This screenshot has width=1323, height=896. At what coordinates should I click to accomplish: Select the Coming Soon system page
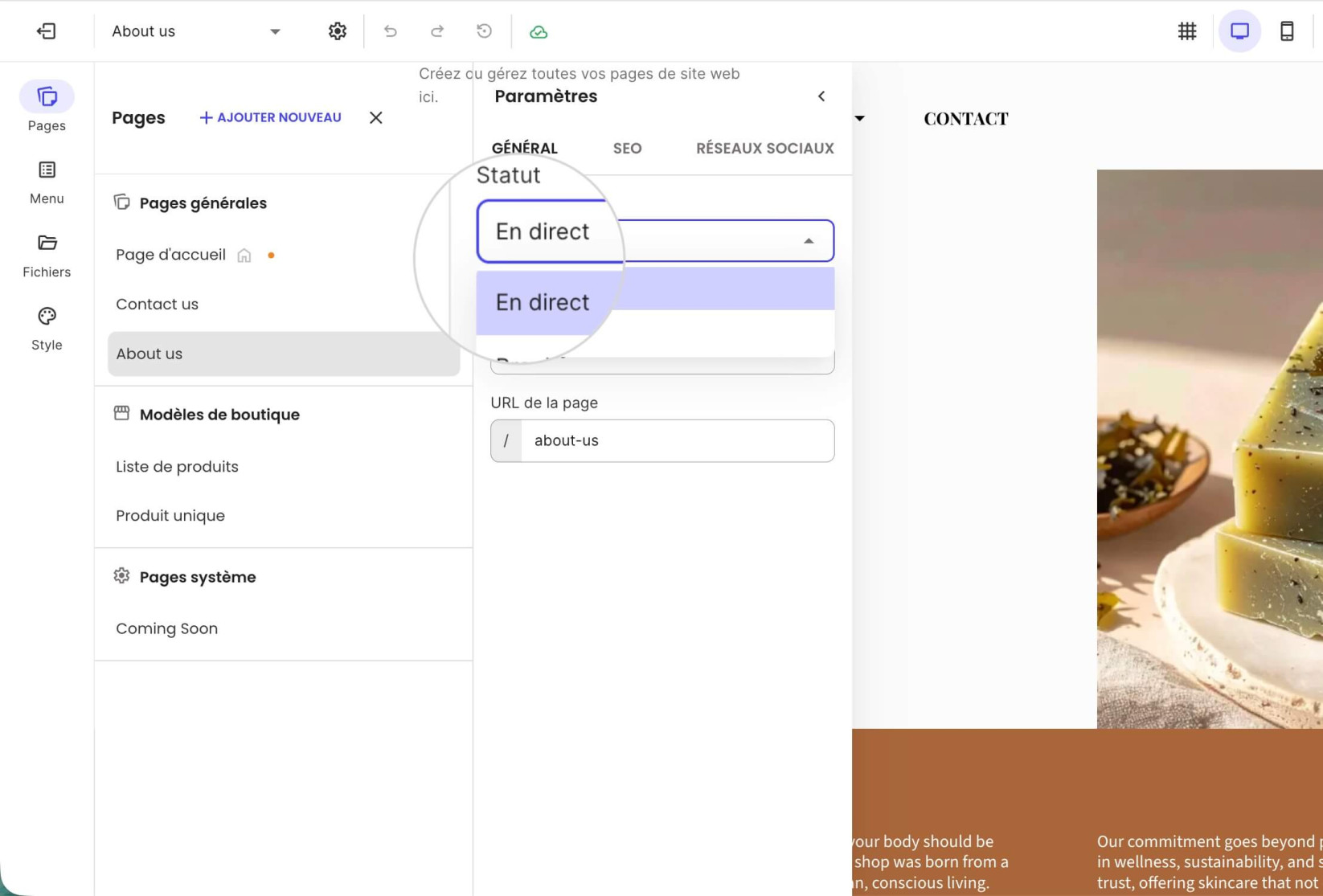(x=166, y=628)
